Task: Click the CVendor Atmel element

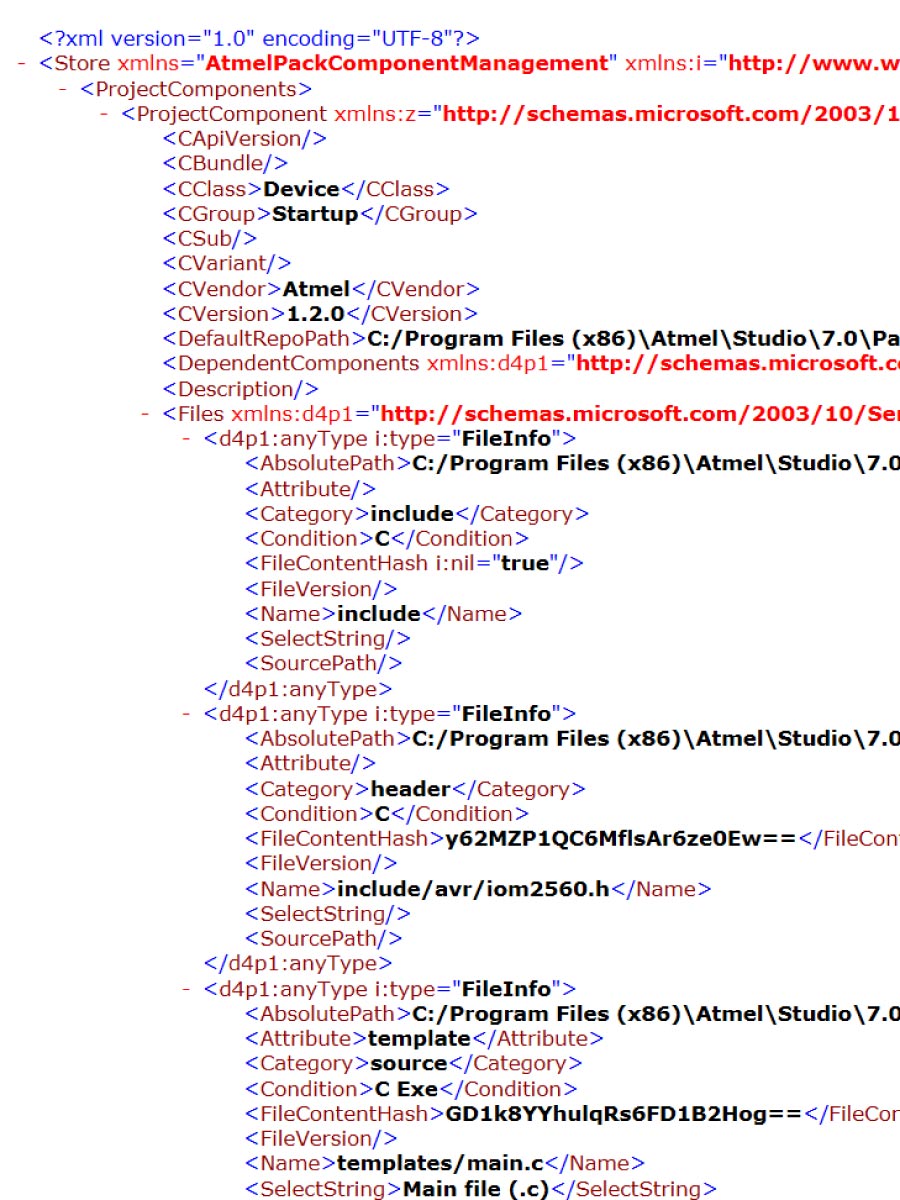Action: tap(321, 289)
